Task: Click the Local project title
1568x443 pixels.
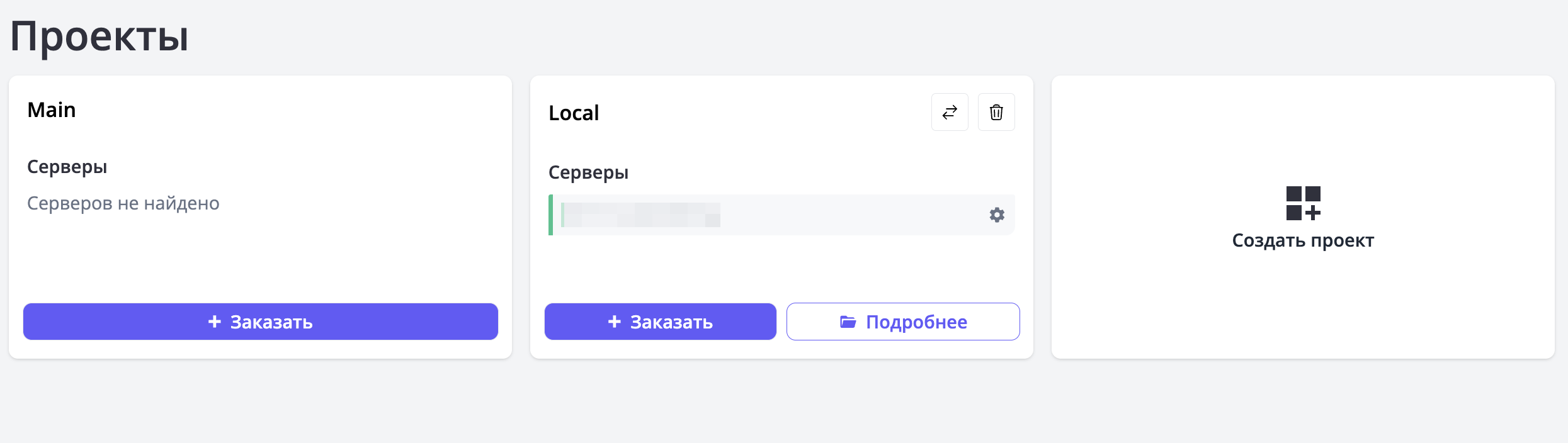Action: point(574,113)
